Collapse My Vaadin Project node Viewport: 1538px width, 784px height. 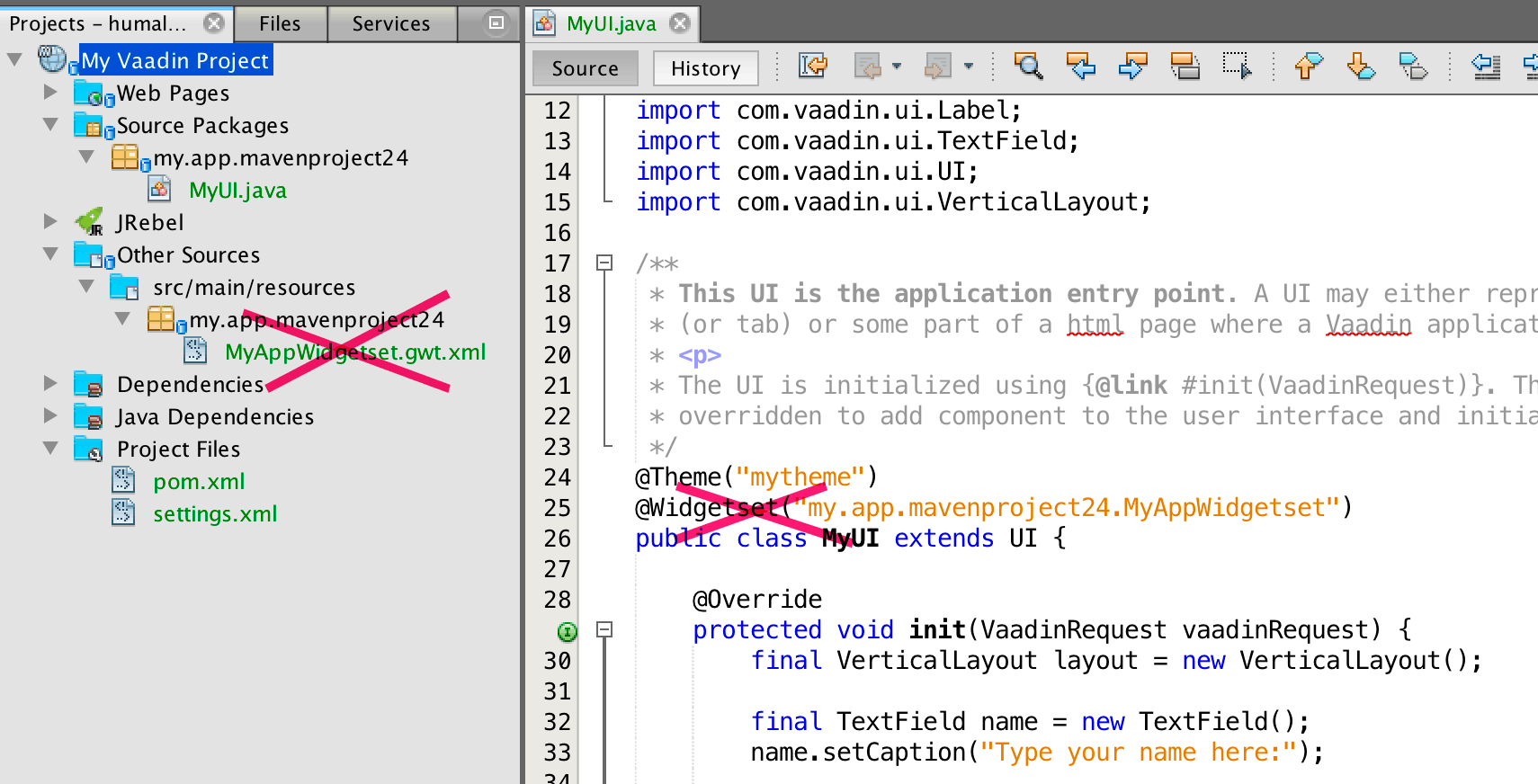coord(14,59)
